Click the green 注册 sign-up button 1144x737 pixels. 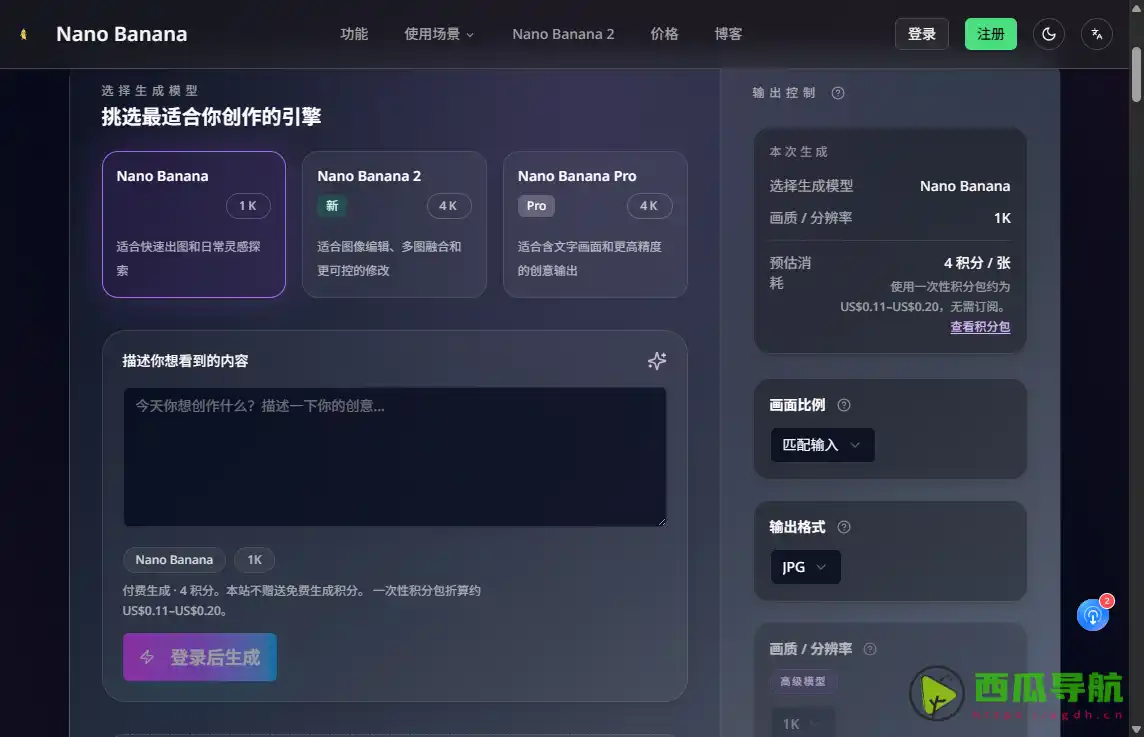(x=991, y=34)
